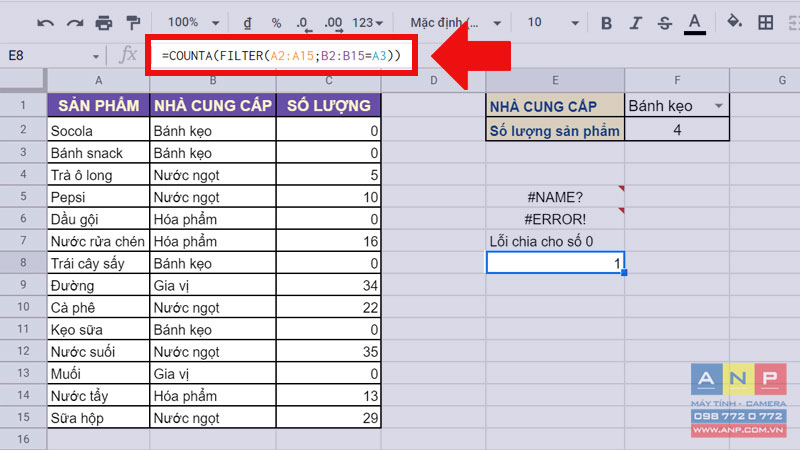Select the Gia vị cell in row 9
Screen dimensions: 800x450
pos(213,285)
